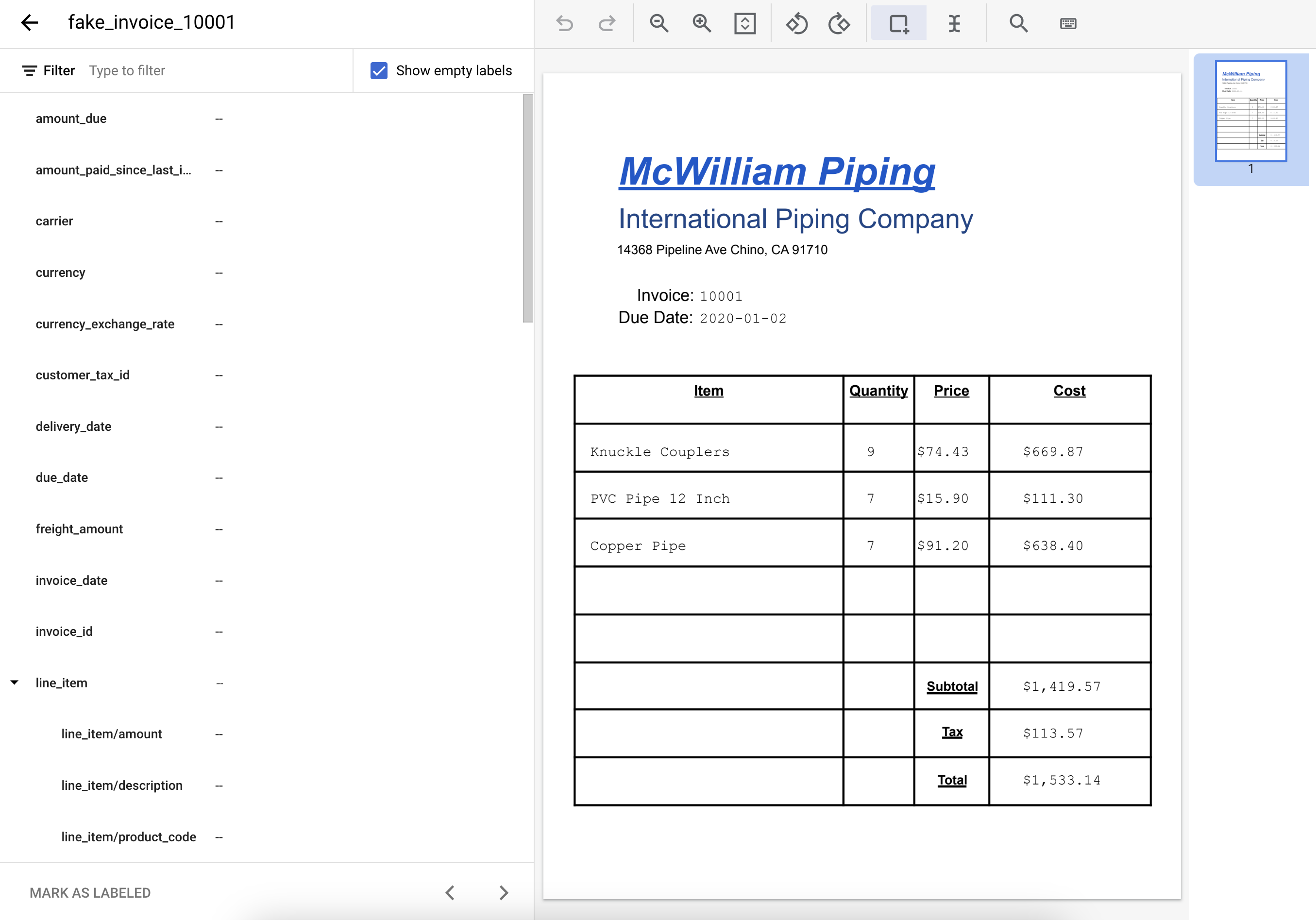The height and width of the screenshot is (920, 1316).
Task: Select the due_date label
Action: click(x=62, y=477)
